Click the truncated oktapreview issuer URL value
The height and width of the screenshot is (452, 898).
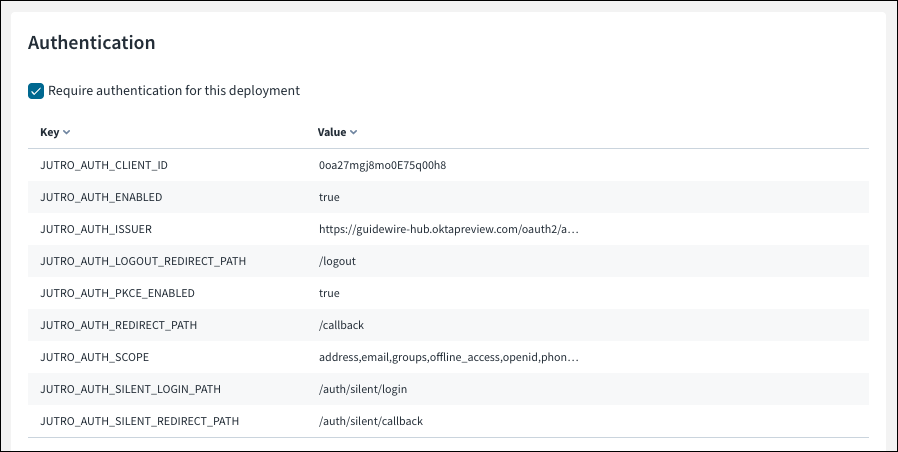click(x=449, y=229)
